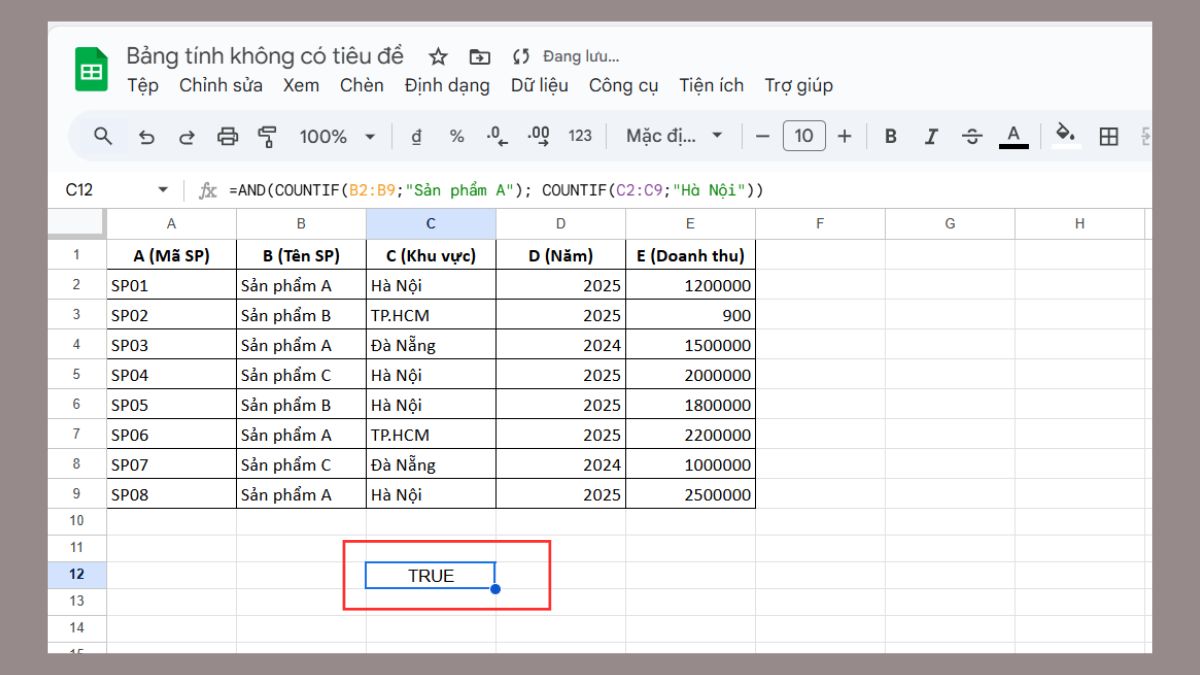Star the spreadsheet with the star icon
1200x675 pixels.
click(x=438, y=56)
